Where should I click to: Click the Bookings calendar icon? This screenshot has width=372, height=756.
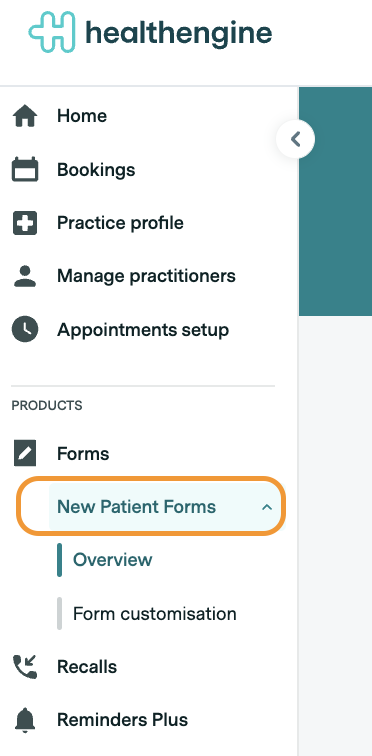pos(25,170)
